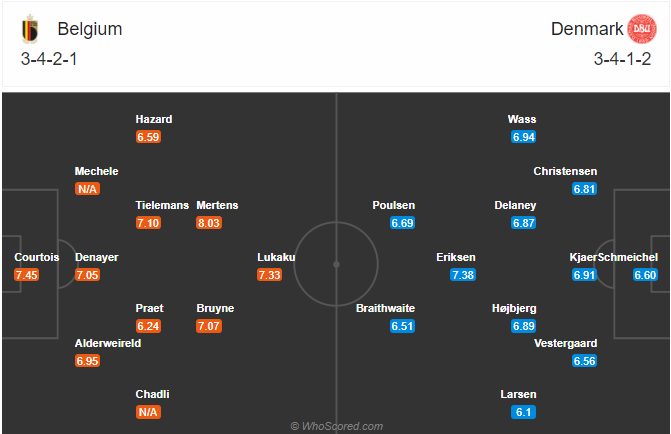Click Eriksen's 7.38 rating badge

click(463, 275)
